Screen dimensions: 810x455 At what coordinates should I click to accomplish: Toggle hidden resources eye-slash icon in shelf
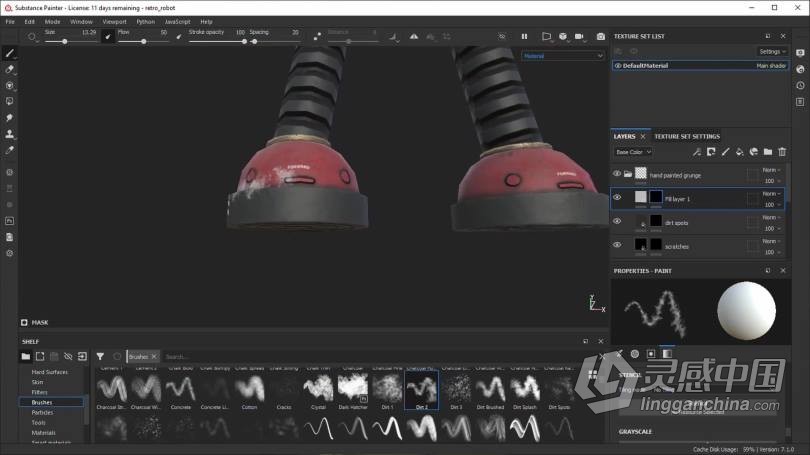(x=68, y=356)
